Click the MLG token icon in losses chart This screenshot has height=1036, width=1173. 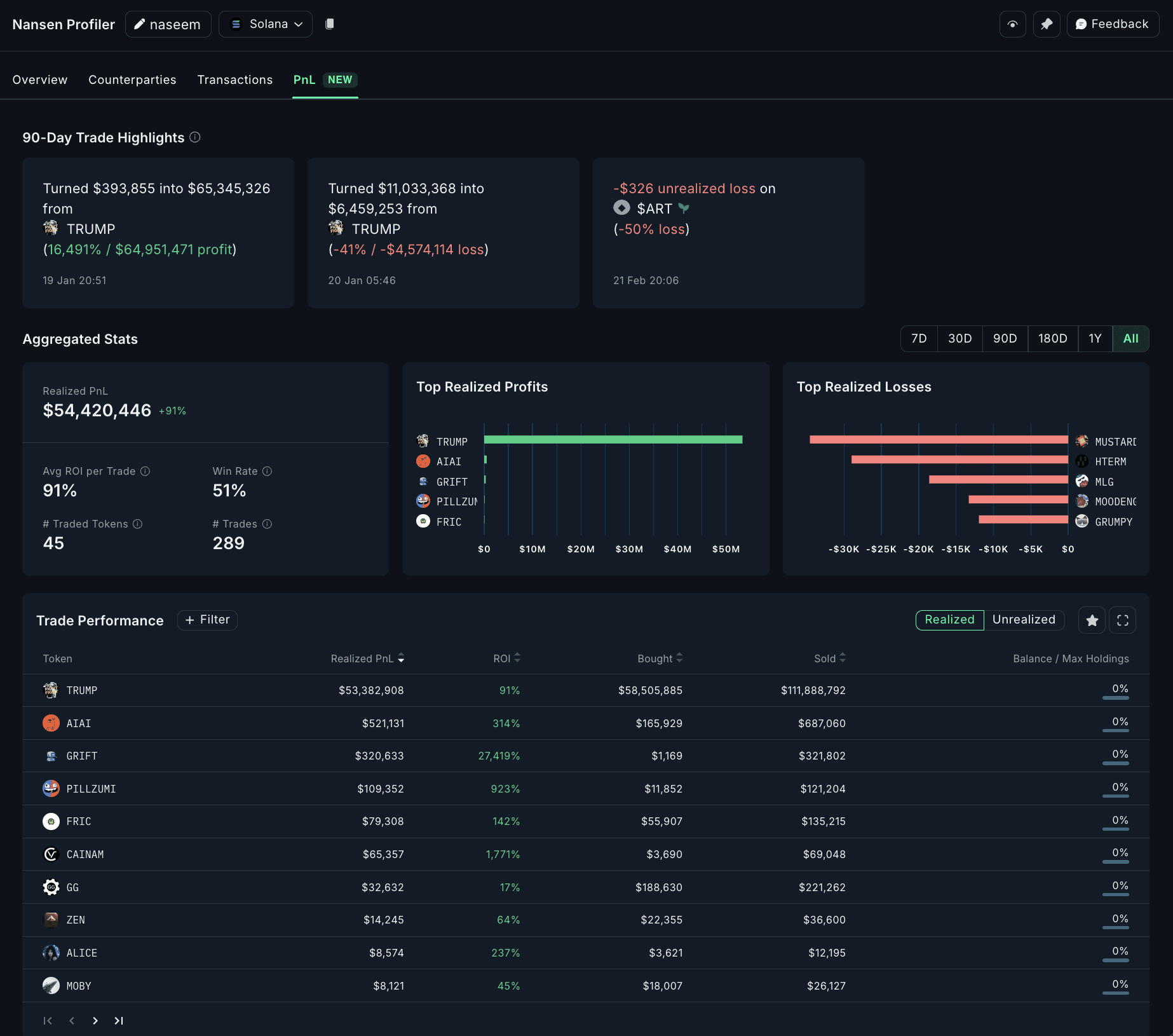(x=1081, y=481)
